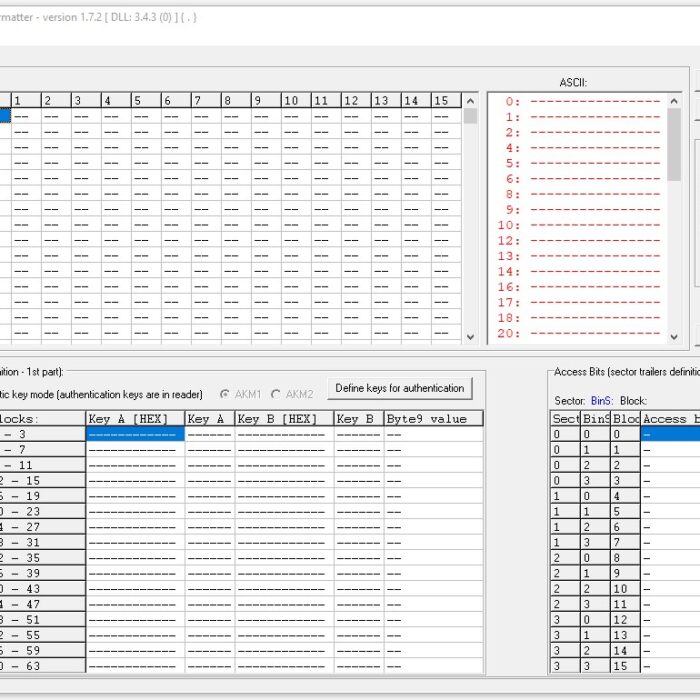
Task: Click the Key A [HEX] column header
Action: coord(135,419)
